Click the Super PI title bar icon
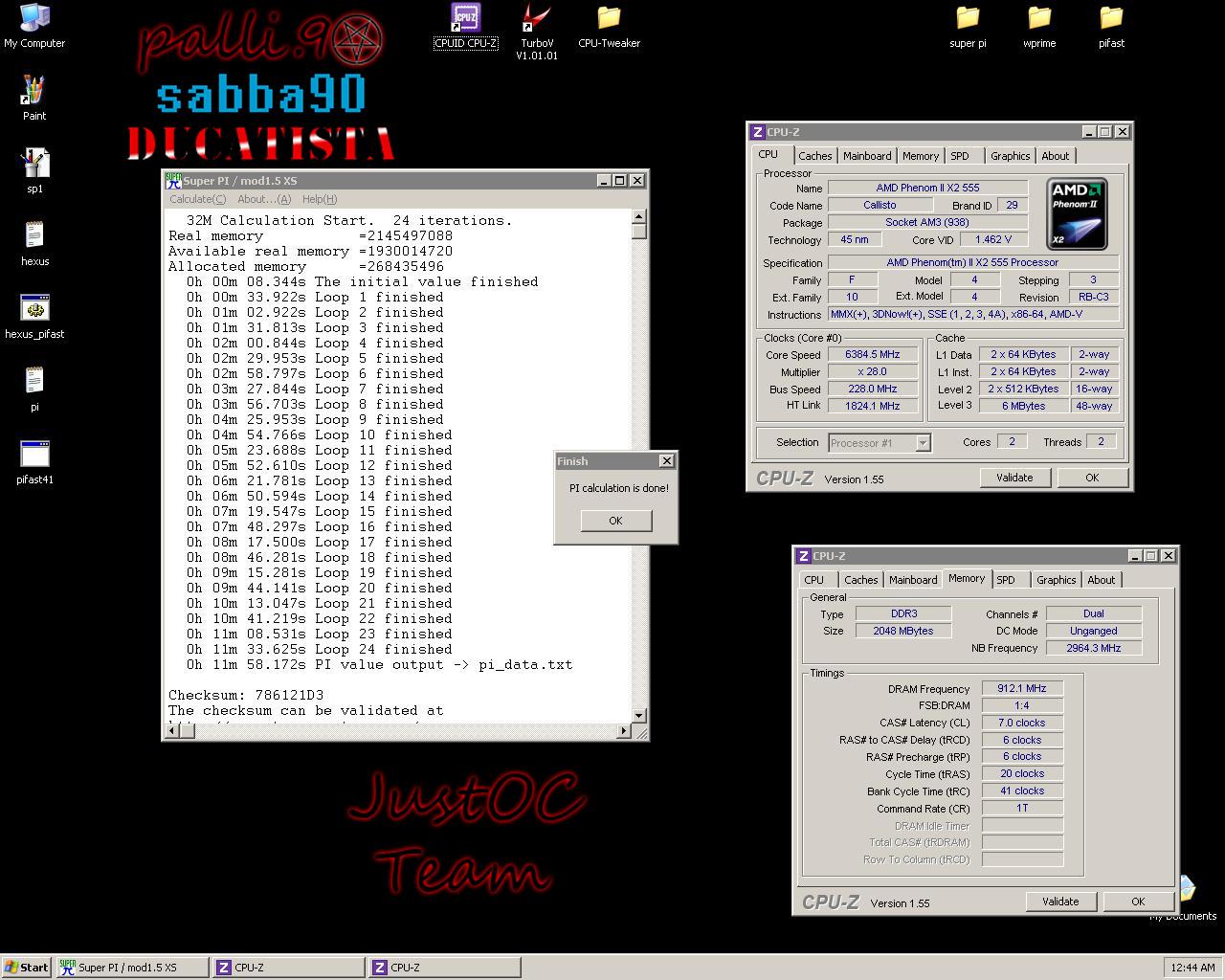Screen dimensions: 1225x980 coord(173,180)
